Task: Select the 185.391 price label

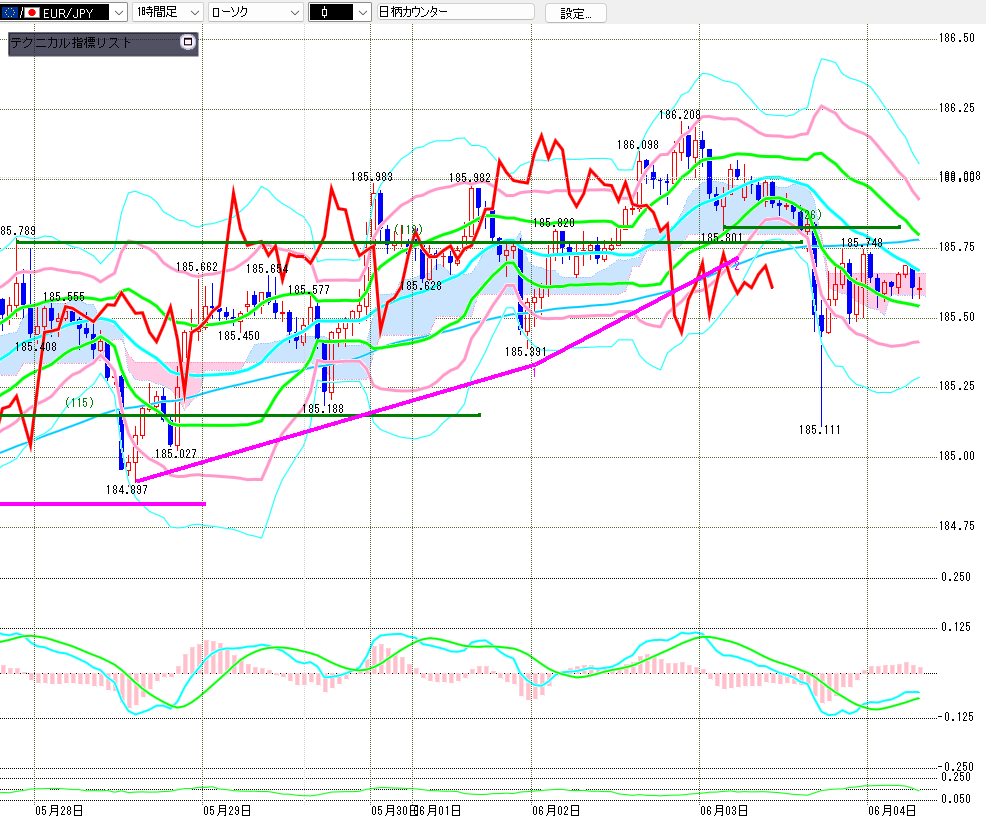Action: (526, 352)
